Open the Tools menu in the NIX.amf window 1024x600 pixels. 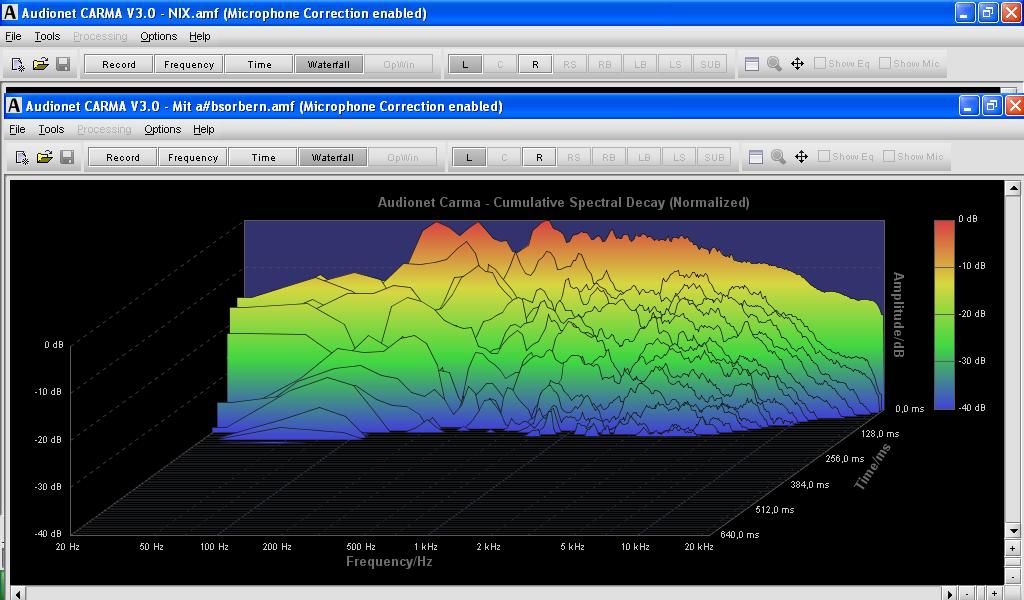(47, 37)
